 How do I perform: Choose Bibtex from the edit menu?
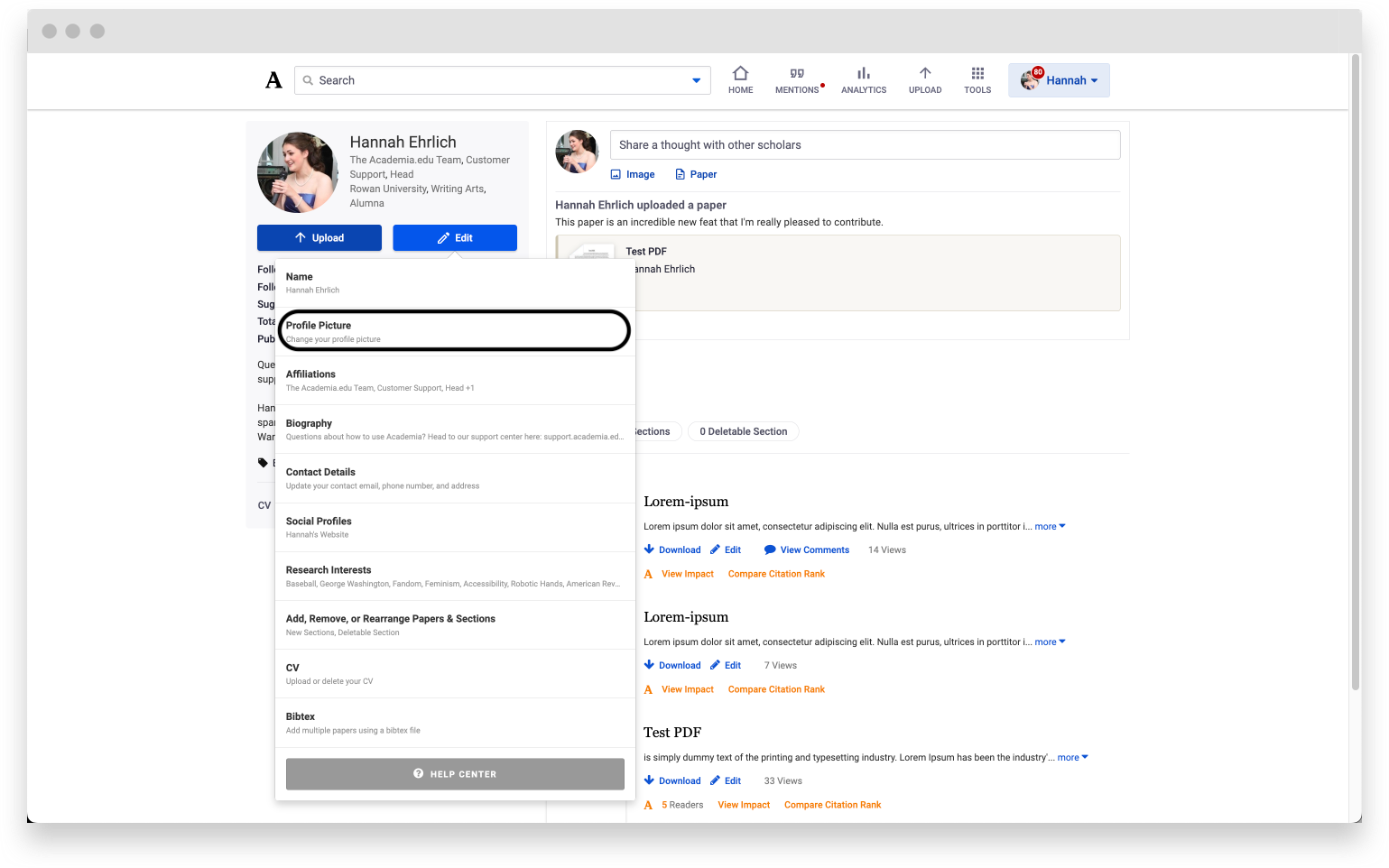(454, 722)
